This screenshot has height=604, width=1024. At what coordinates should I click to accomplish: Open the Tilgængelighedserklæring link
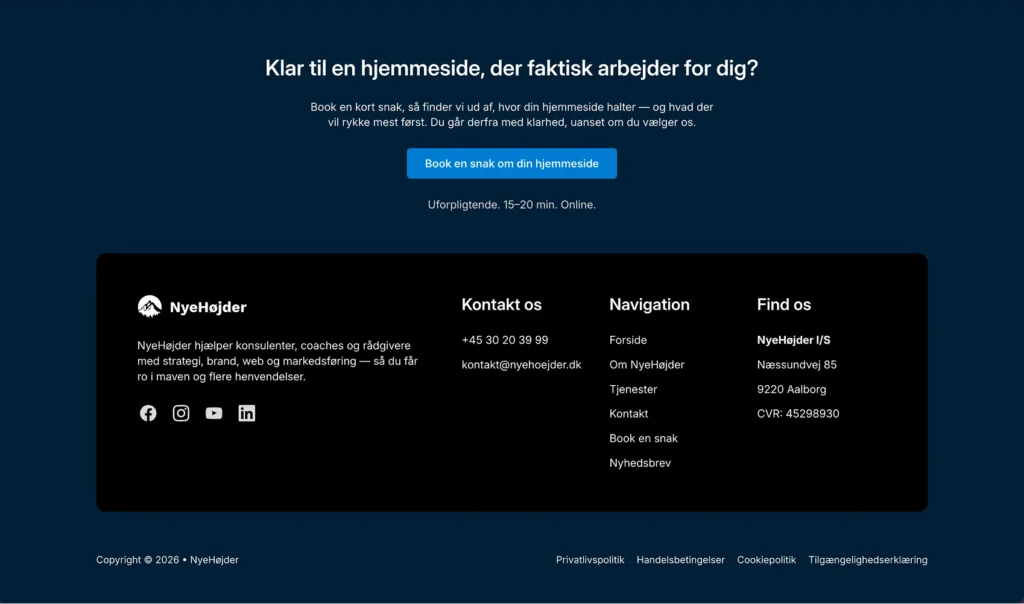click(868, 560)
